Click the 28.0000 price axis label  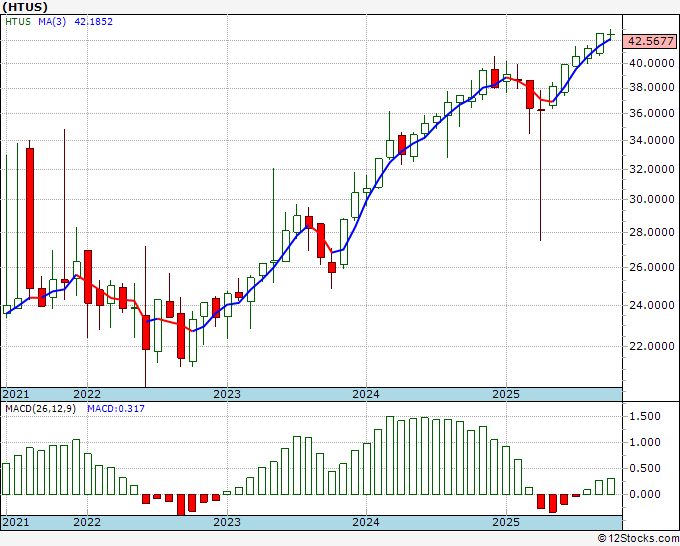point(651,232)
